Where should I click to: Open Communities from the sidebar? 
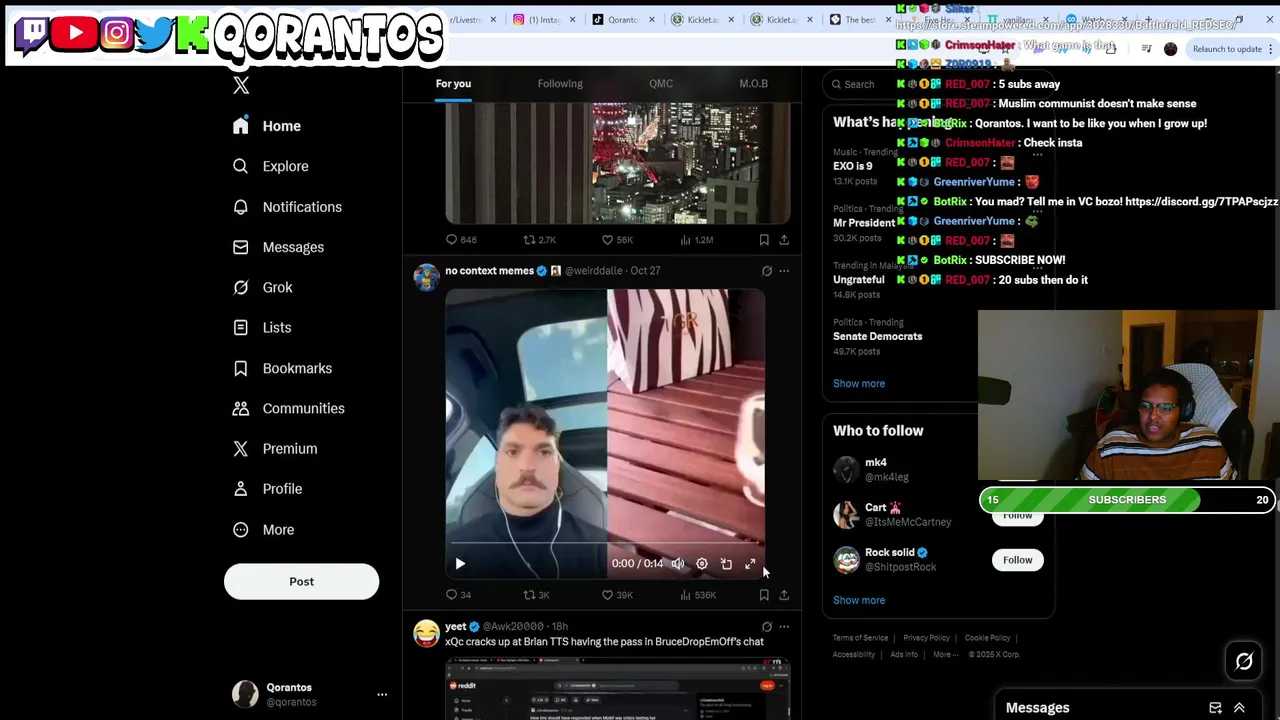(x=289, y=408)
